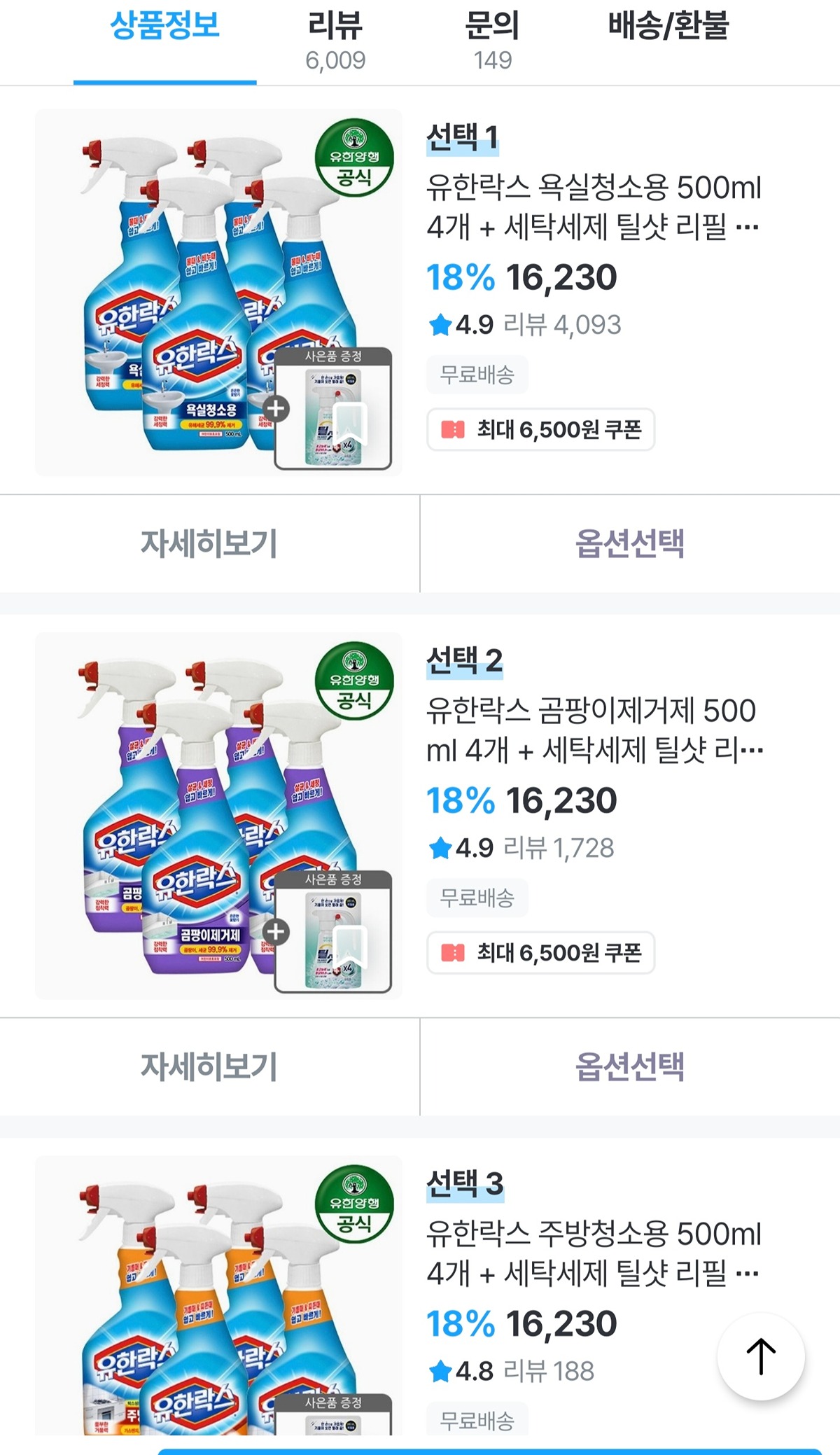Click the plus icon on 선택 2 image
The height and width of the screenshot is (1455, 840).
click(276, 932)
